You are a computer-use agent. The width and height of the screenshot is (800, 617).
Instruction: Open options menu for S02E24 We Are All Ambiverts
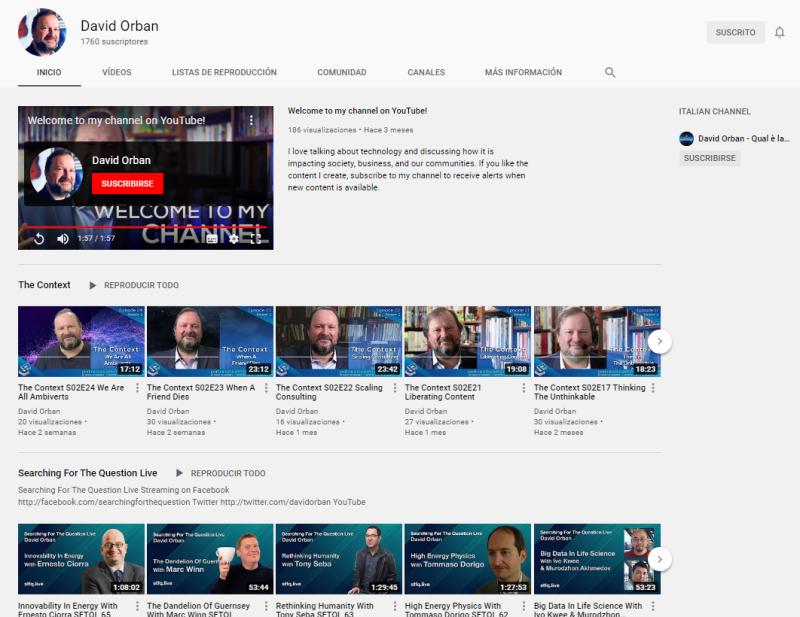137,388
